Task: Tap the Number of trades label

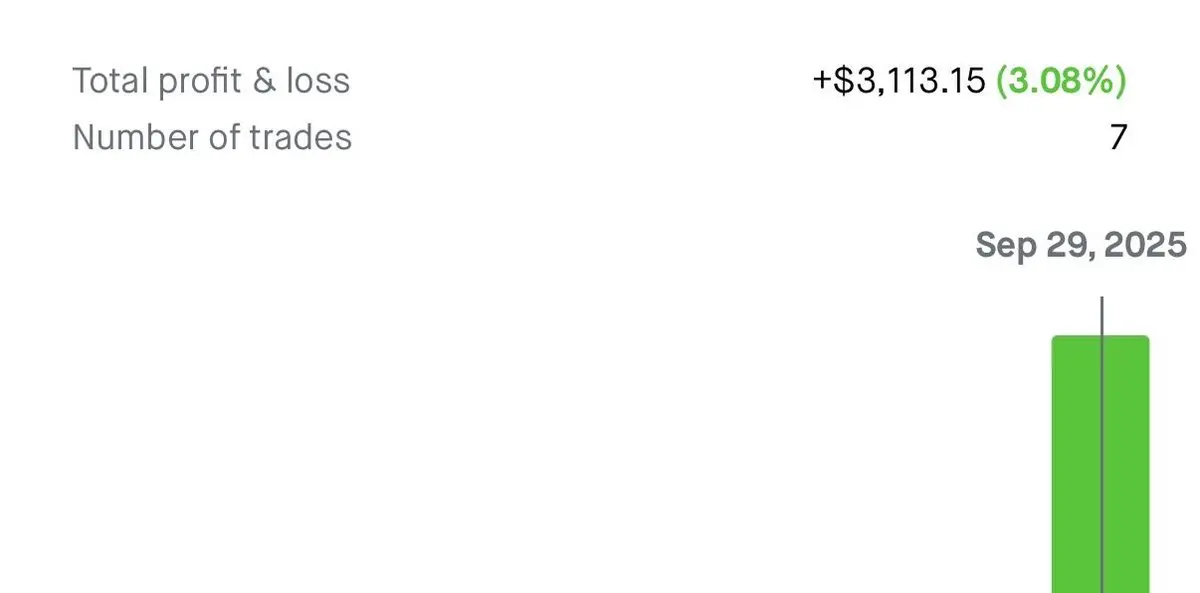Action: [x=212, y=137]
